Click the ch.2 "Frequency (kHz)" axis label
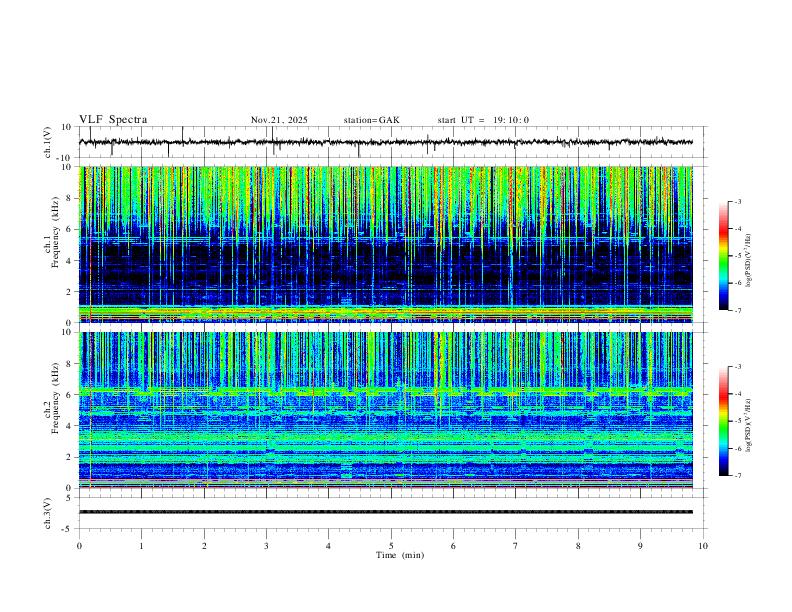The width and height of the screenshot is (792, 612). click(x=55, y=398)
